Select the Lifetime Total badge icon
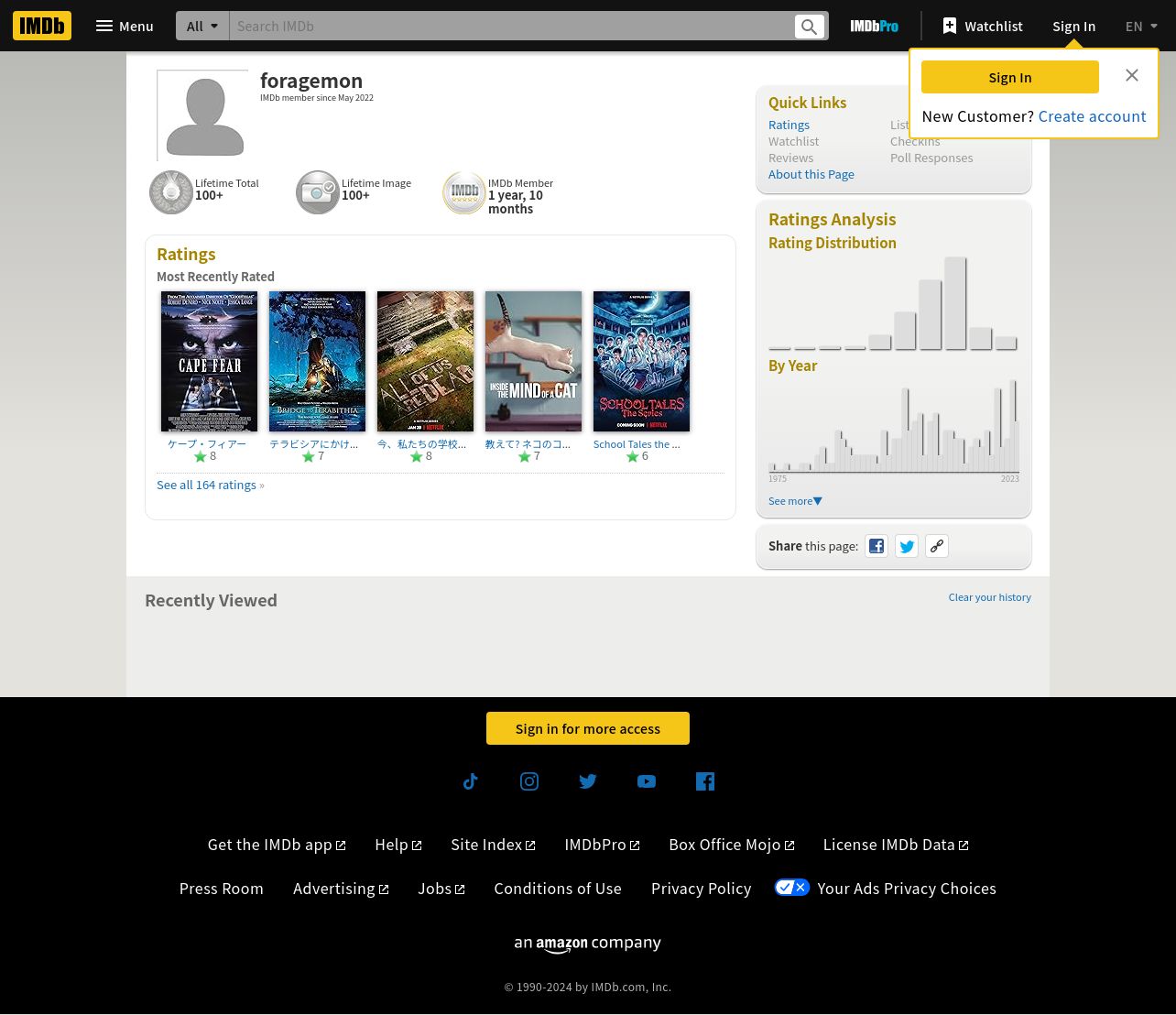This screenshot has height=1015, width=1176. point(171,192)
